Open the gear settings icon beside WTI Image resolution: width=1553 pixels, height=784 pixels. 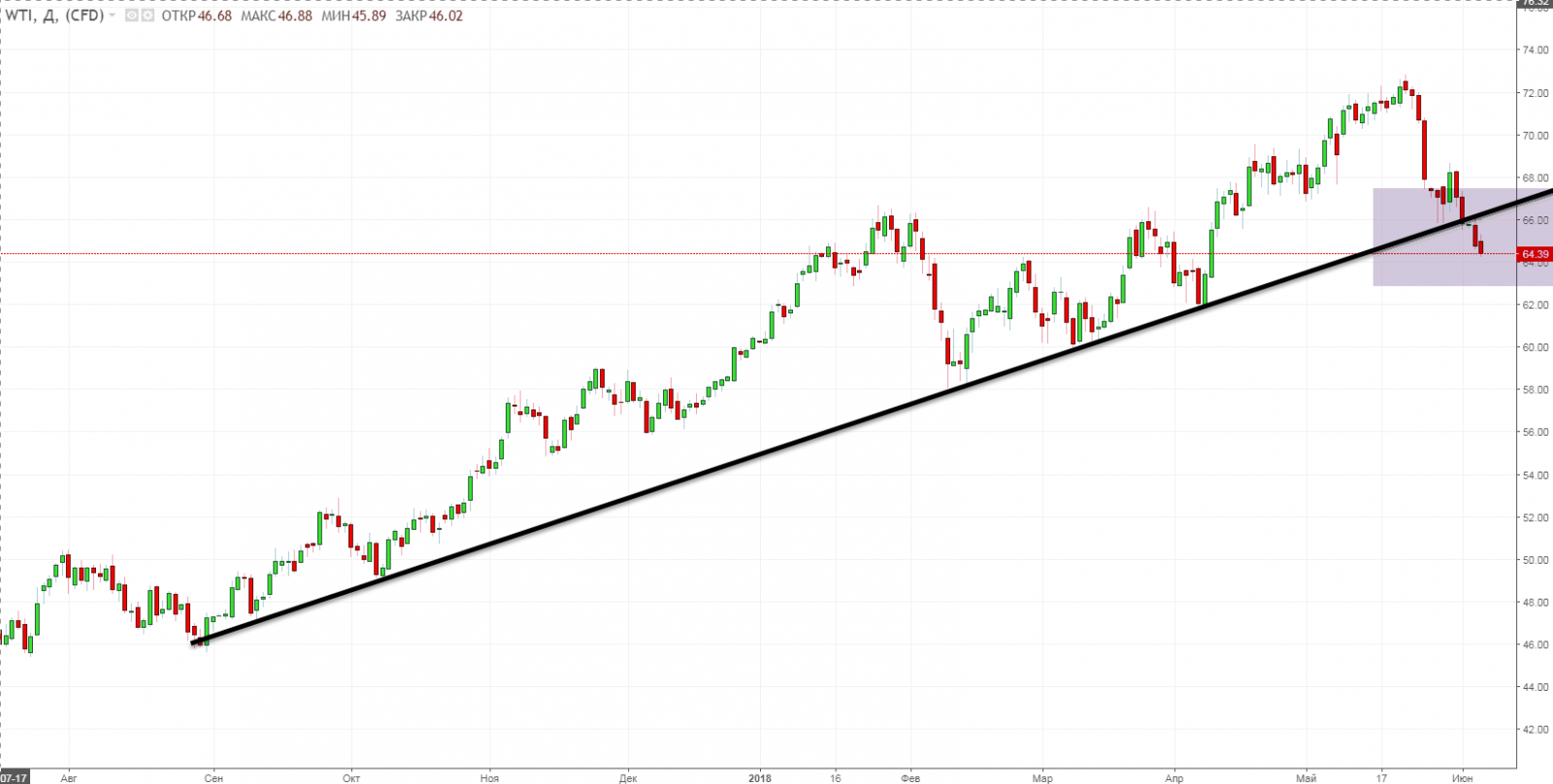[x=146, y=16]
